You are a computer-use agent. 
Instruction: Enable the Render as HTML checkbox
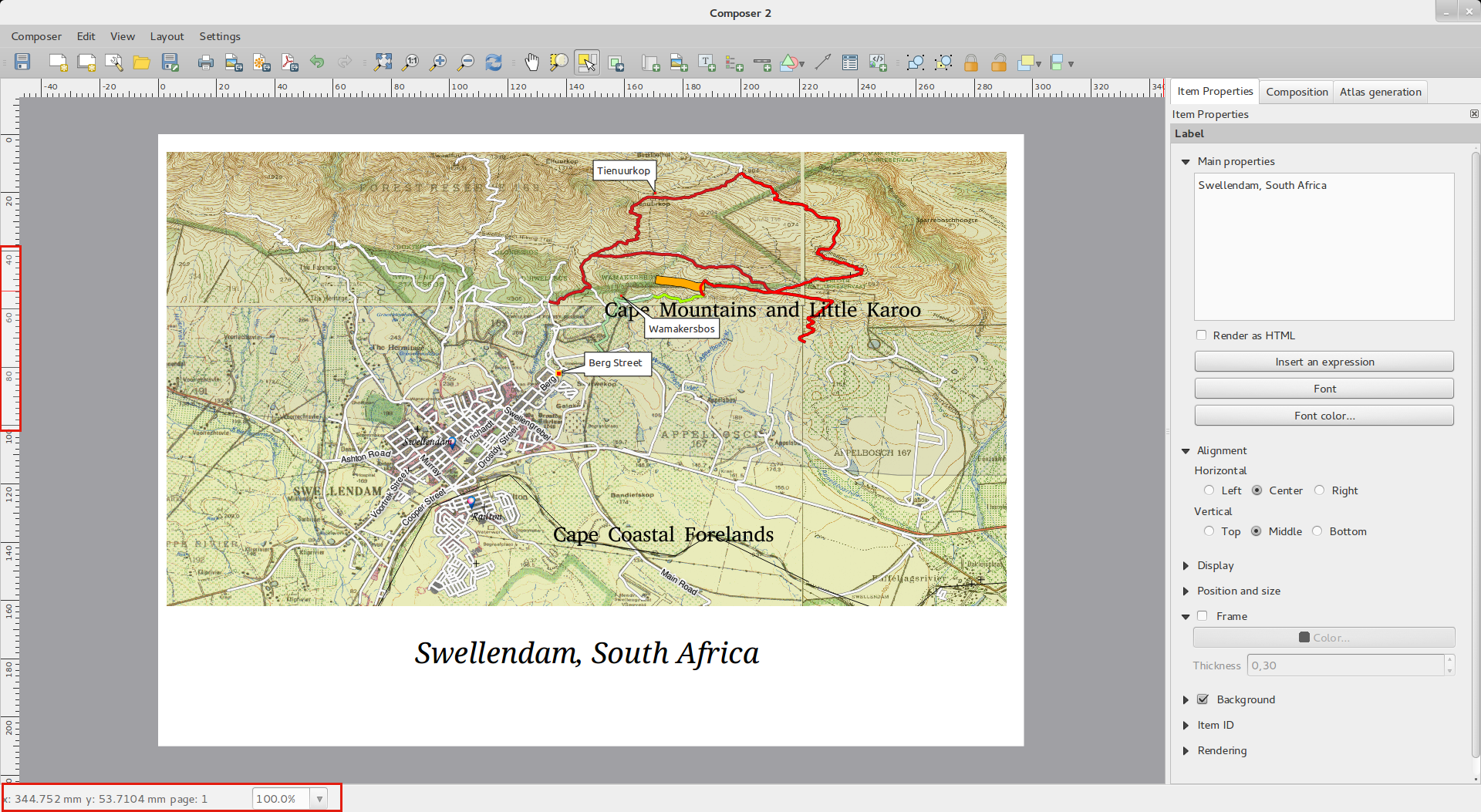pyautogui.click(x=1201, y=335)
